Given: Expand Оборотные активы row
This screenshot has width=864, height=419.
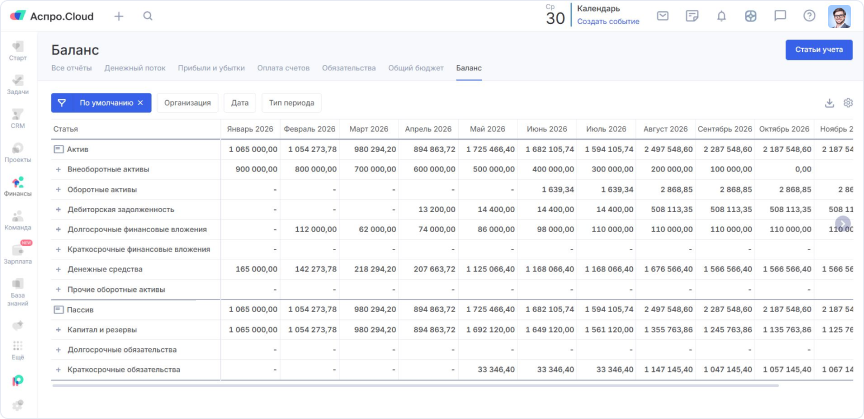Looking at the screenshot, I should (58, 189).
